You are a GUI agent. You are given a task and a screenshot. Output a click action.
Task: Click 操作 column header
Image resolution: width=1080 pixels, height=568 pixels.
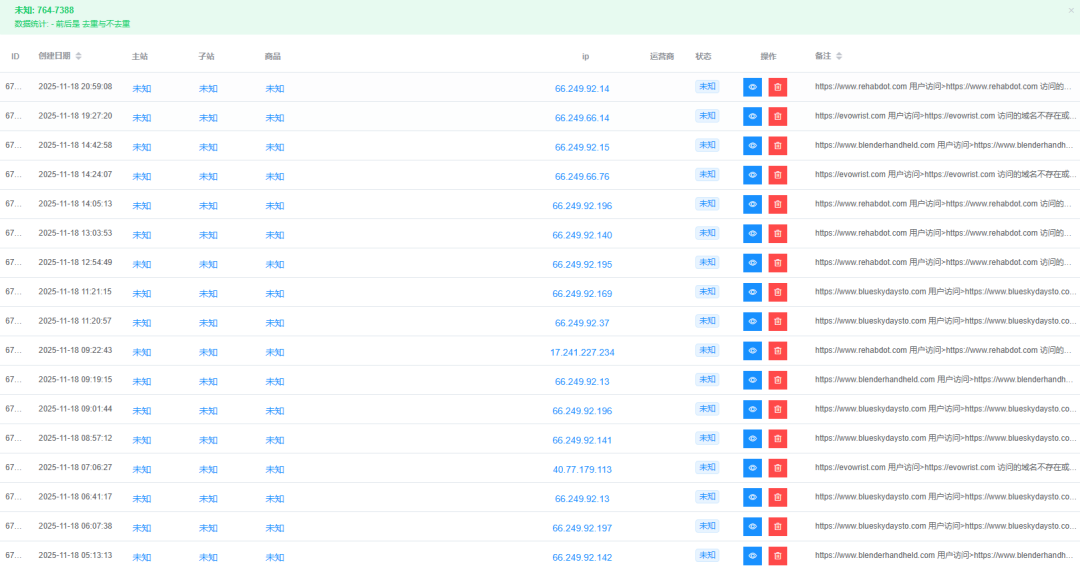point(768,56)
